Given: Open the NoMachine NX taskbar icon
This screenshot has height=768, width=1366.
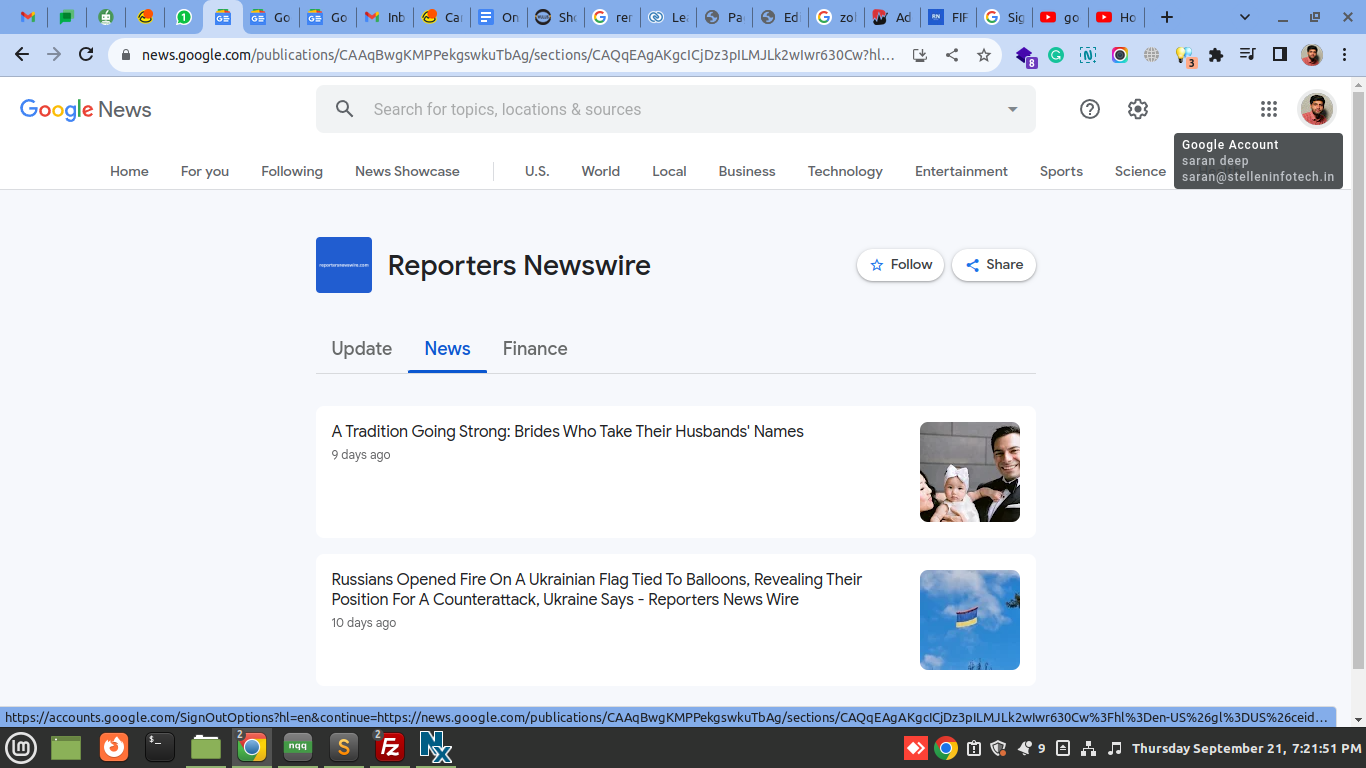Looking at the screenshot, I should 436,747.
